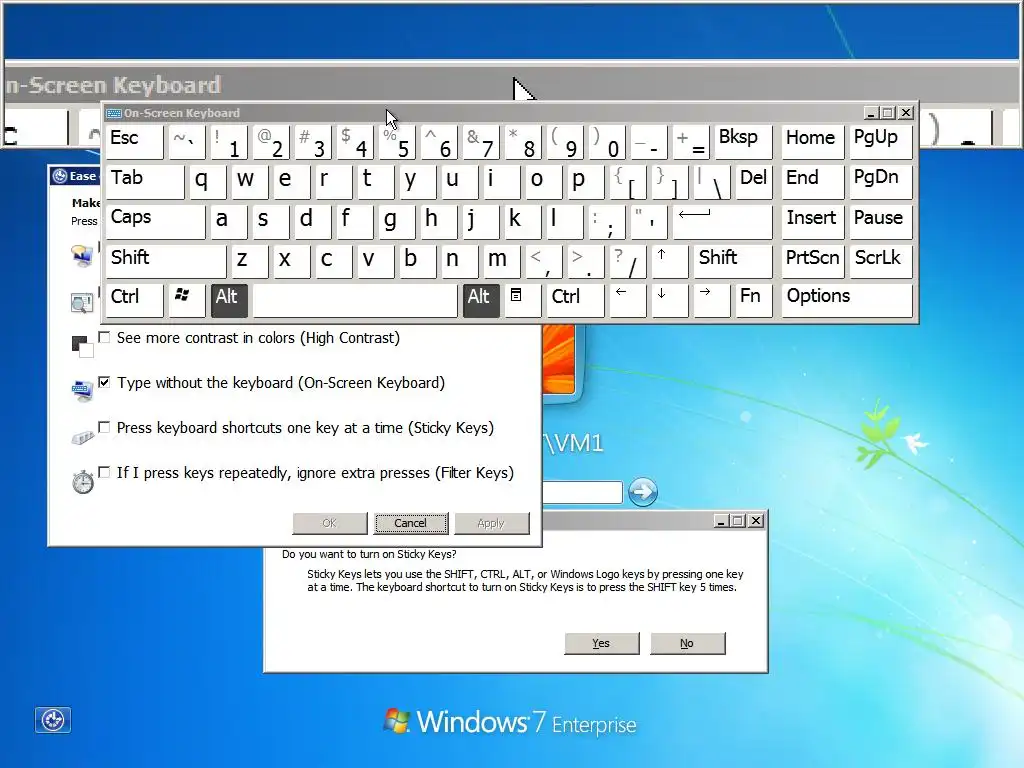Click the On-Screen Keyboard option icon

click(82, 390)
